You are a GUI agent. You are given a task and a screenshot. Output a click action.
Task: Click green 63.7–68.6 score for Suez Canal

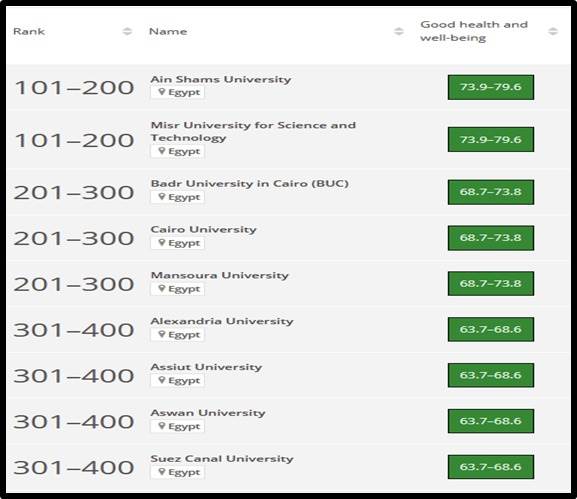(x=491, y=467)
